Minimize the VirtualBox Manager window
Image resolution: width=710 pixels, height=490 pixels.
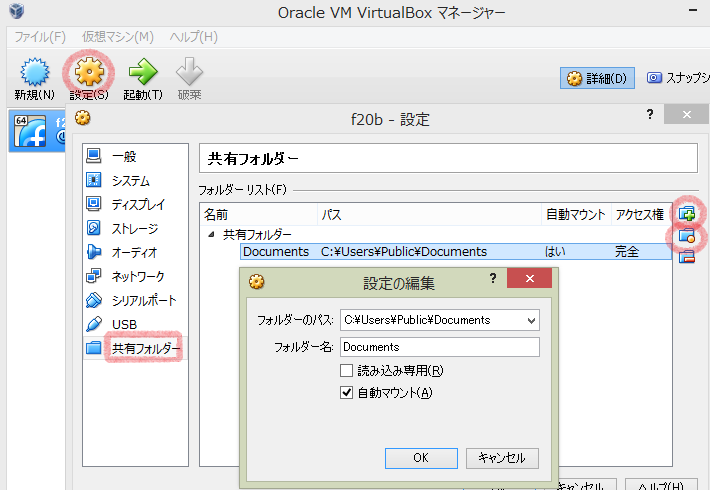[693, 11]
